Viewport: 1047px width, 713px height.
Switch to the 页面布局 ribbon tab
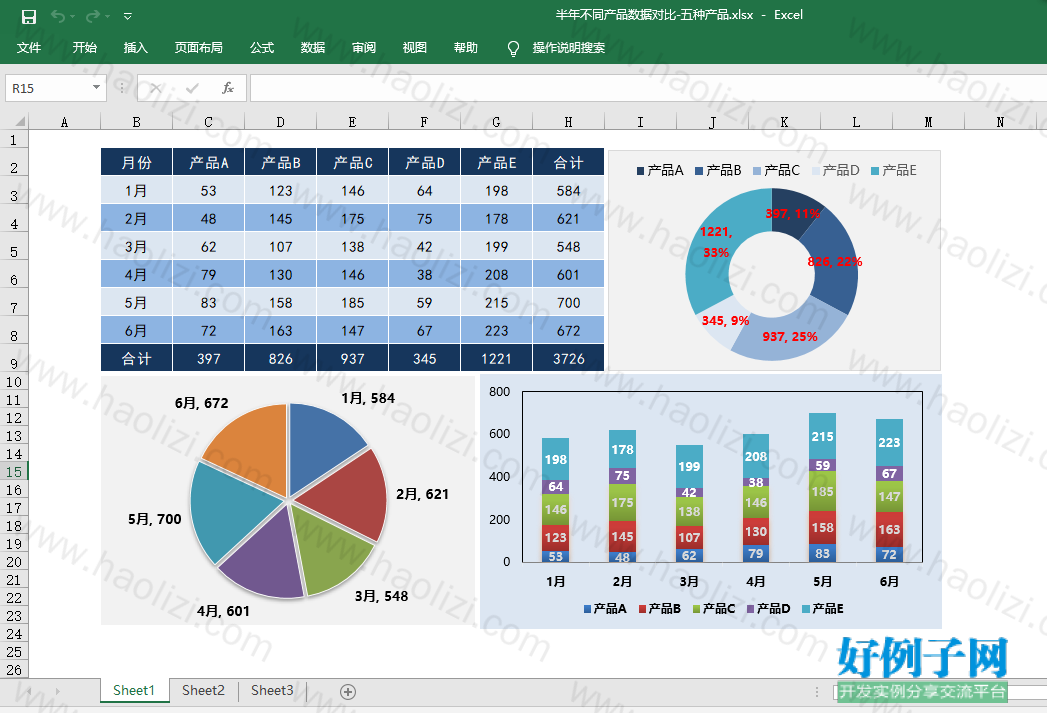[x=198, y=47]
